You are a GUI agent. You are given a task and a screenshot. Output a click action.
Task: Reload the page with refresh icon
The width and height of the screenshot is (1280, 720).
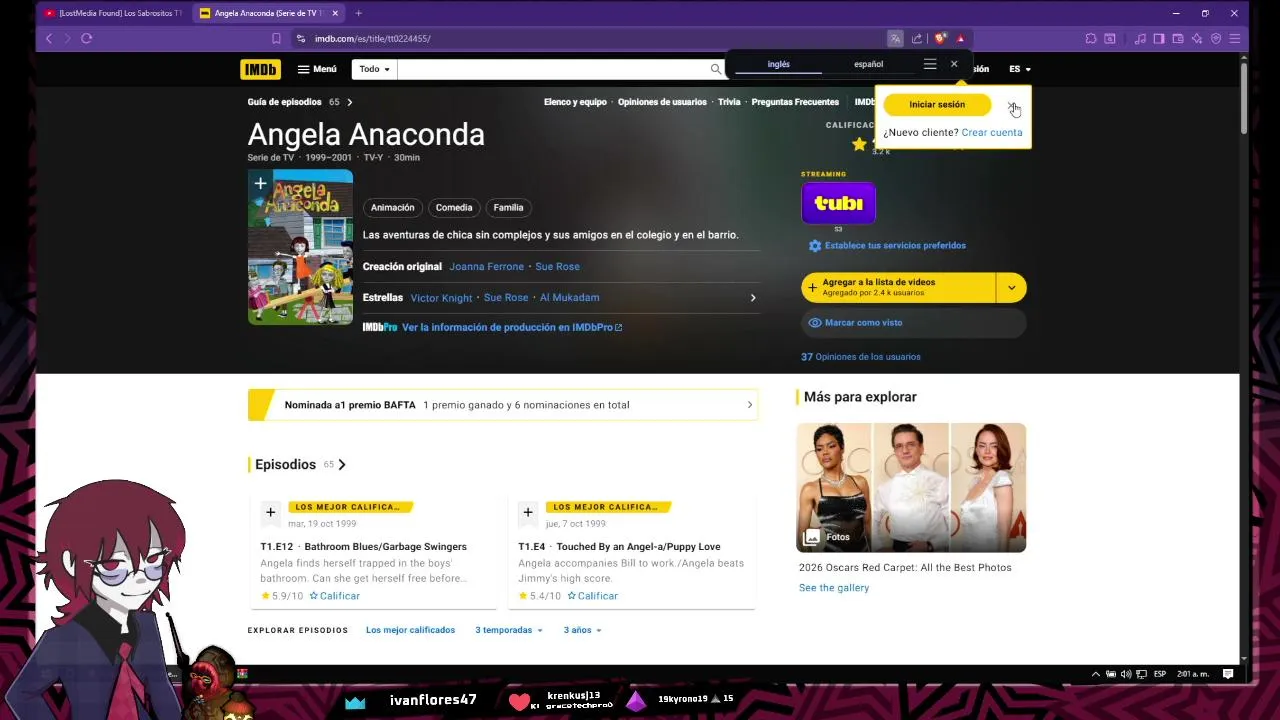point(87,38)
